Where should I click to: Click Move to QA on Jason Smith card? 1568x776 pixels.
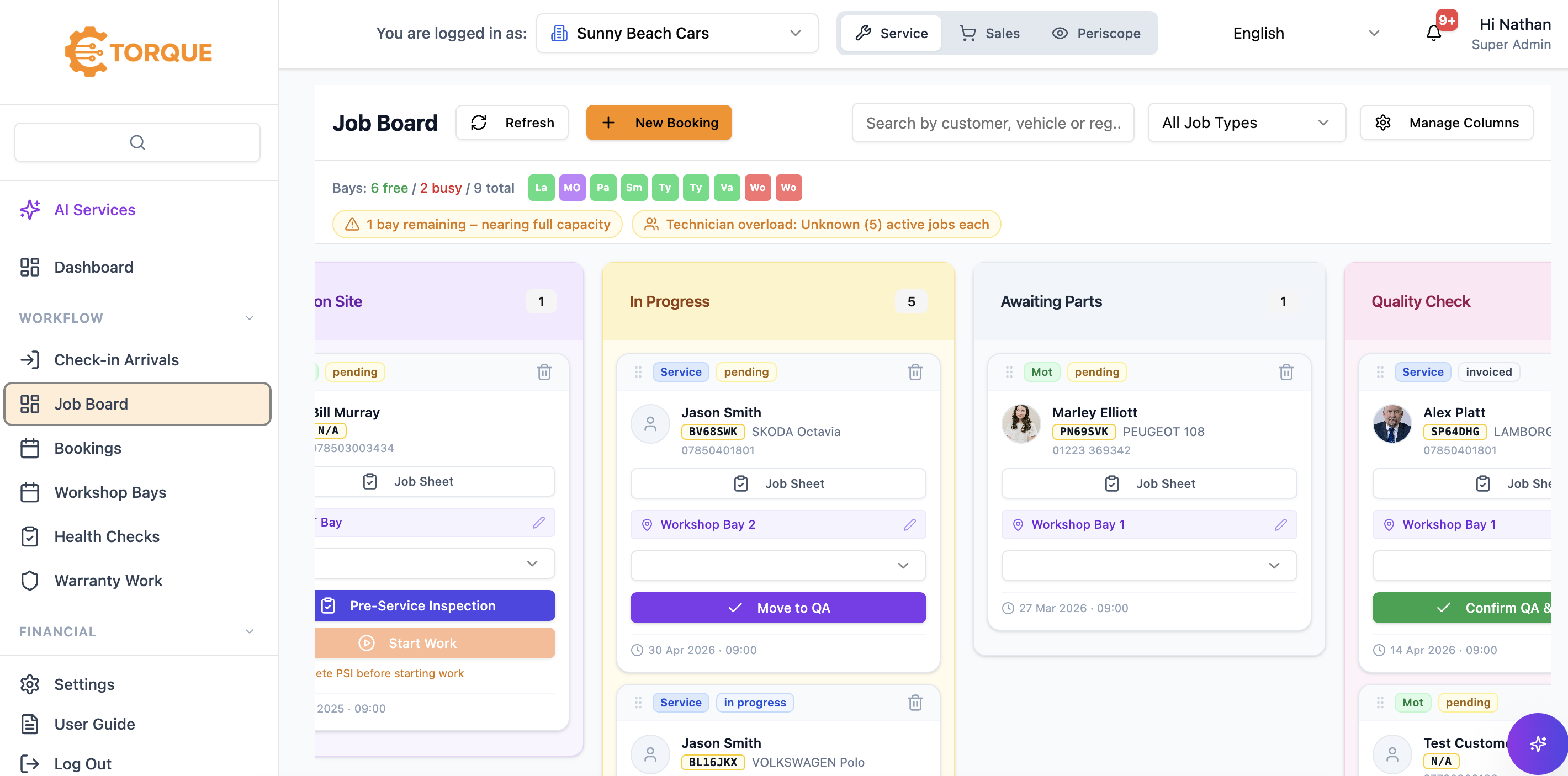coord(778,608)
